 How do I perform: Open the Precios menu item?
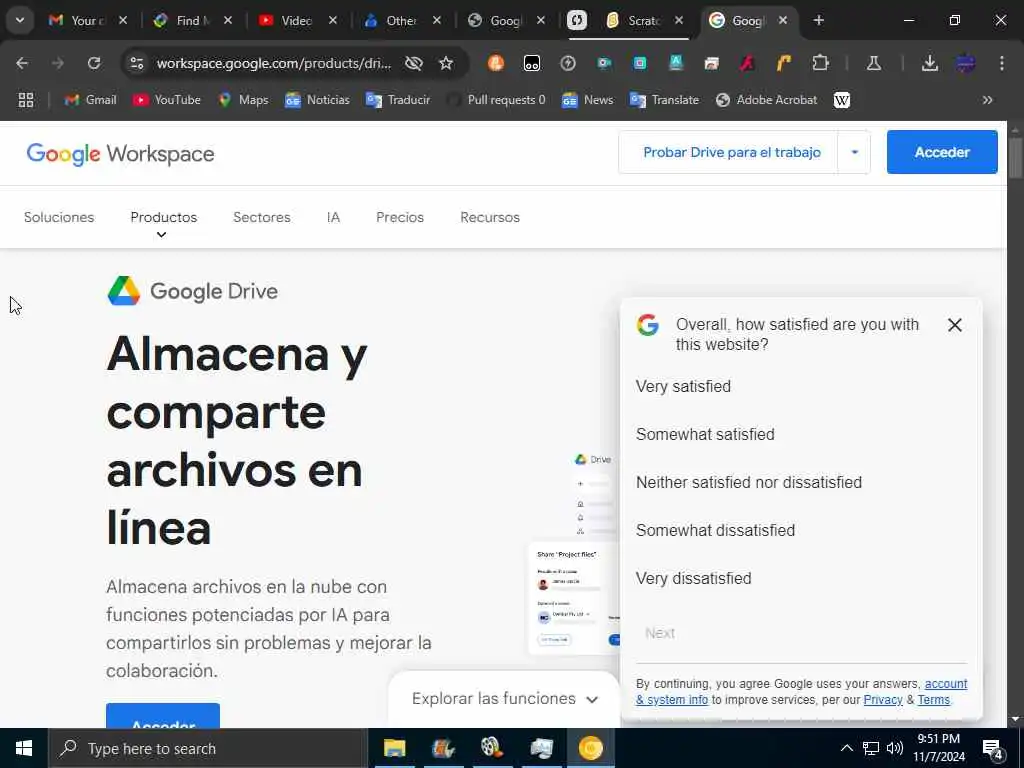click(x=400, y=217)
